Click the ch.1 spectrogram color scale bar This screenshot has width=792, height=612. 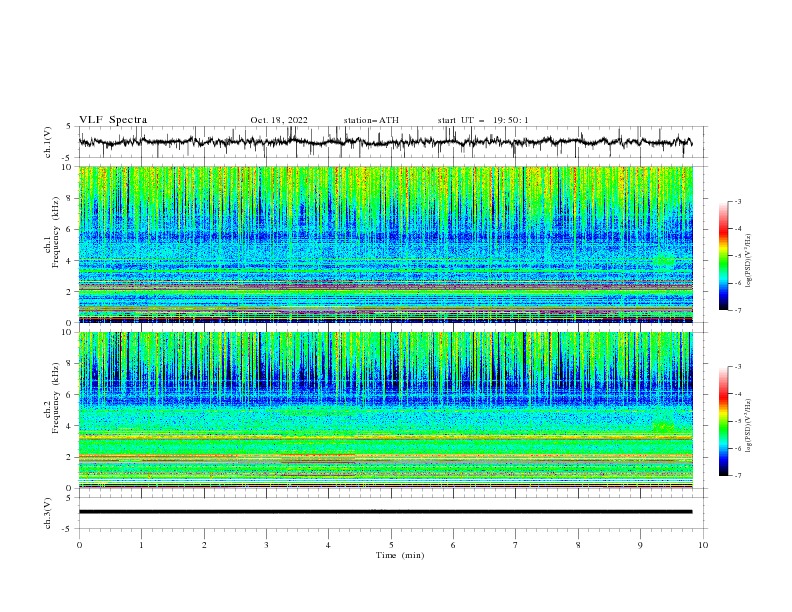[x=723, y=256]
